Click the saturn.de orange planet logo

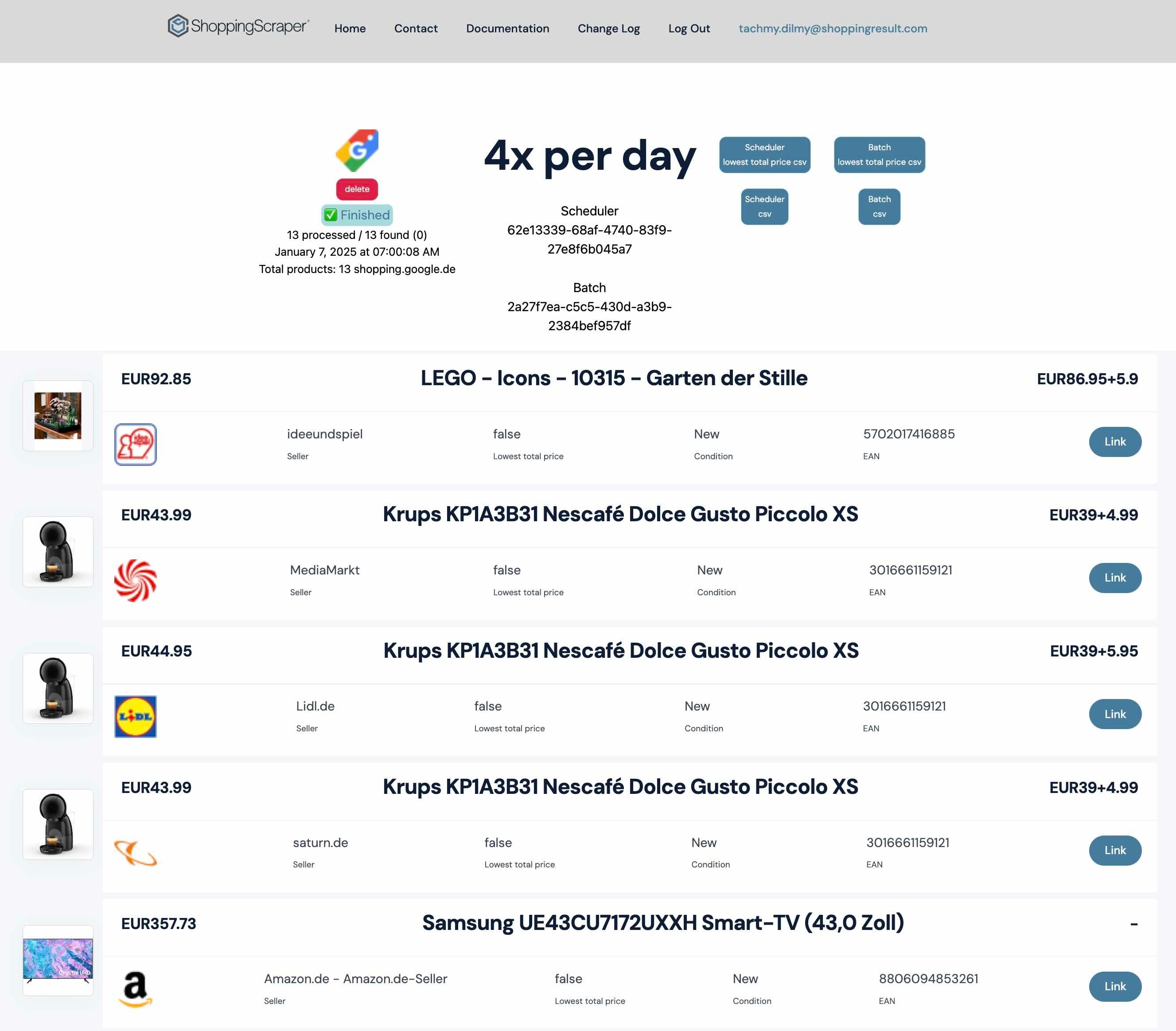pos(135,853)
